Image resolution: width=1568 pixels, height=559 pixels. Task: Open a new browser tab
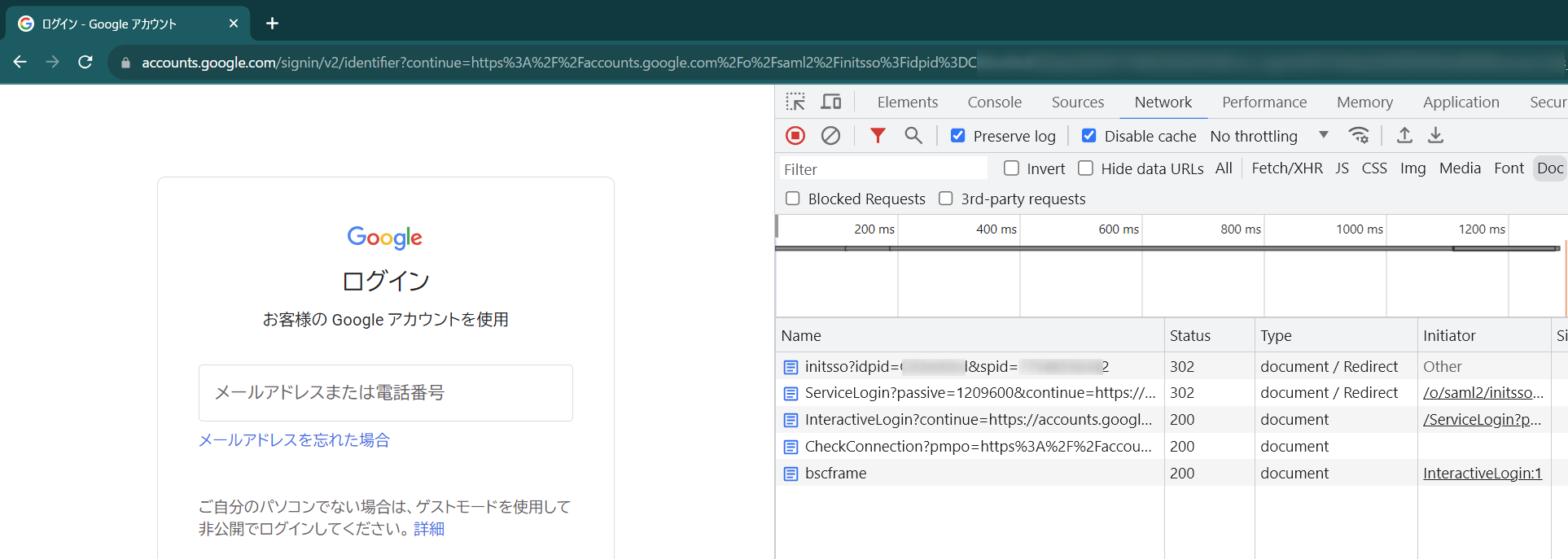coord(272,24)
